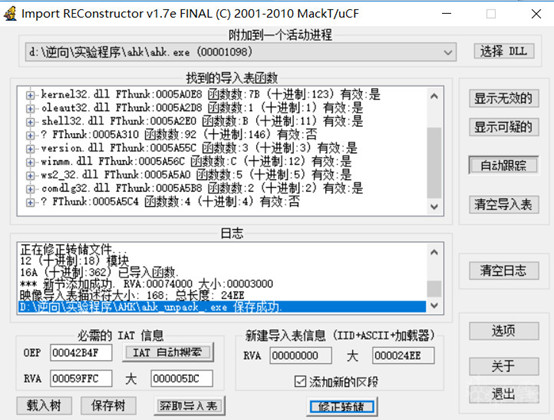
Task: Expand the invalid FThunk:0005A5C4 node
Action: point(30,202)
